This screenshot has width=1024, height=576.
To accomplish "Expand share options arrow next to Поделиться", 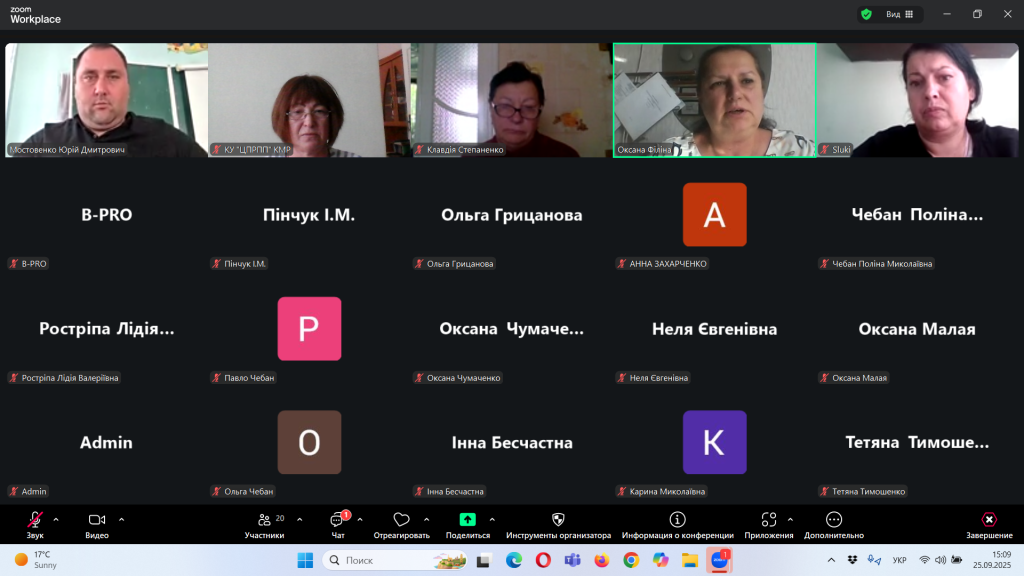I will [x=492, y=519].
